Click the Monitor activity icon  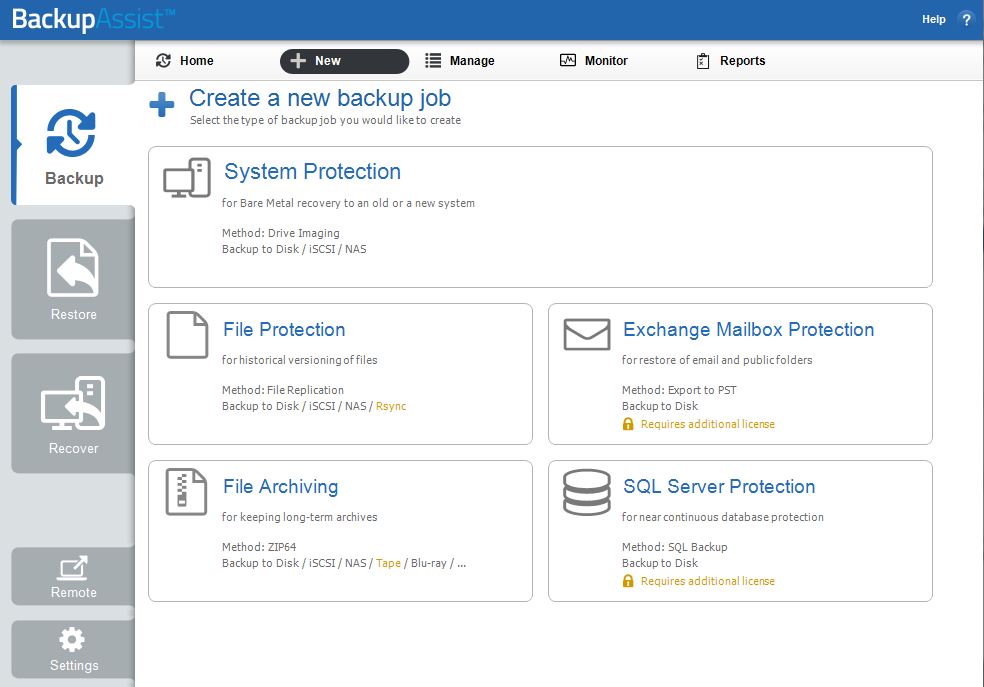568,60
